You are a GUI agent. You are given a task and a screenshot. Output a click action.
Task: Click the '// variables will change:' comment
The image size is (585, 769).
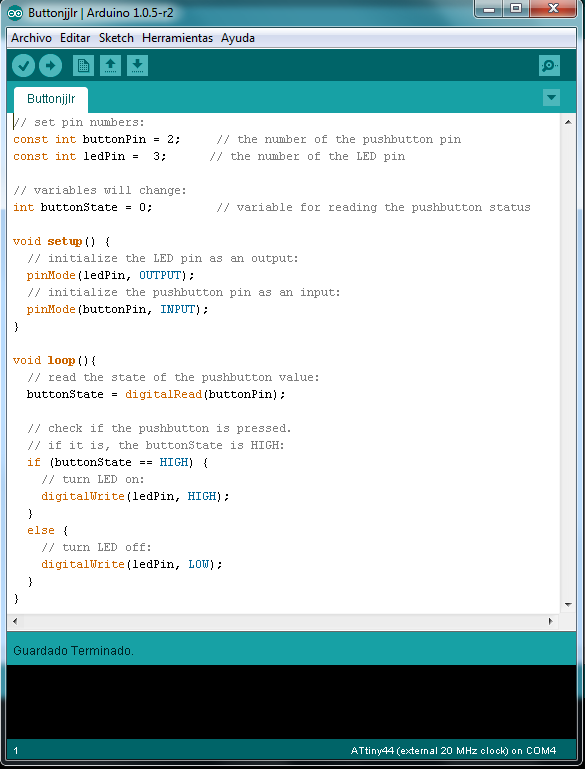(100, 190)
